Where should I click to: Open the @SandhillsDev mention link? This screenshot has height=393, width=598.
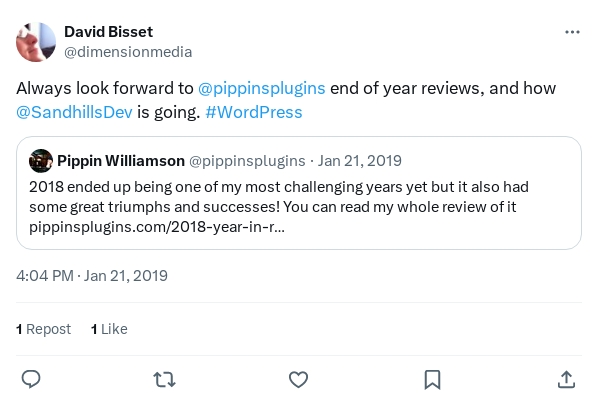click(74, 112)
